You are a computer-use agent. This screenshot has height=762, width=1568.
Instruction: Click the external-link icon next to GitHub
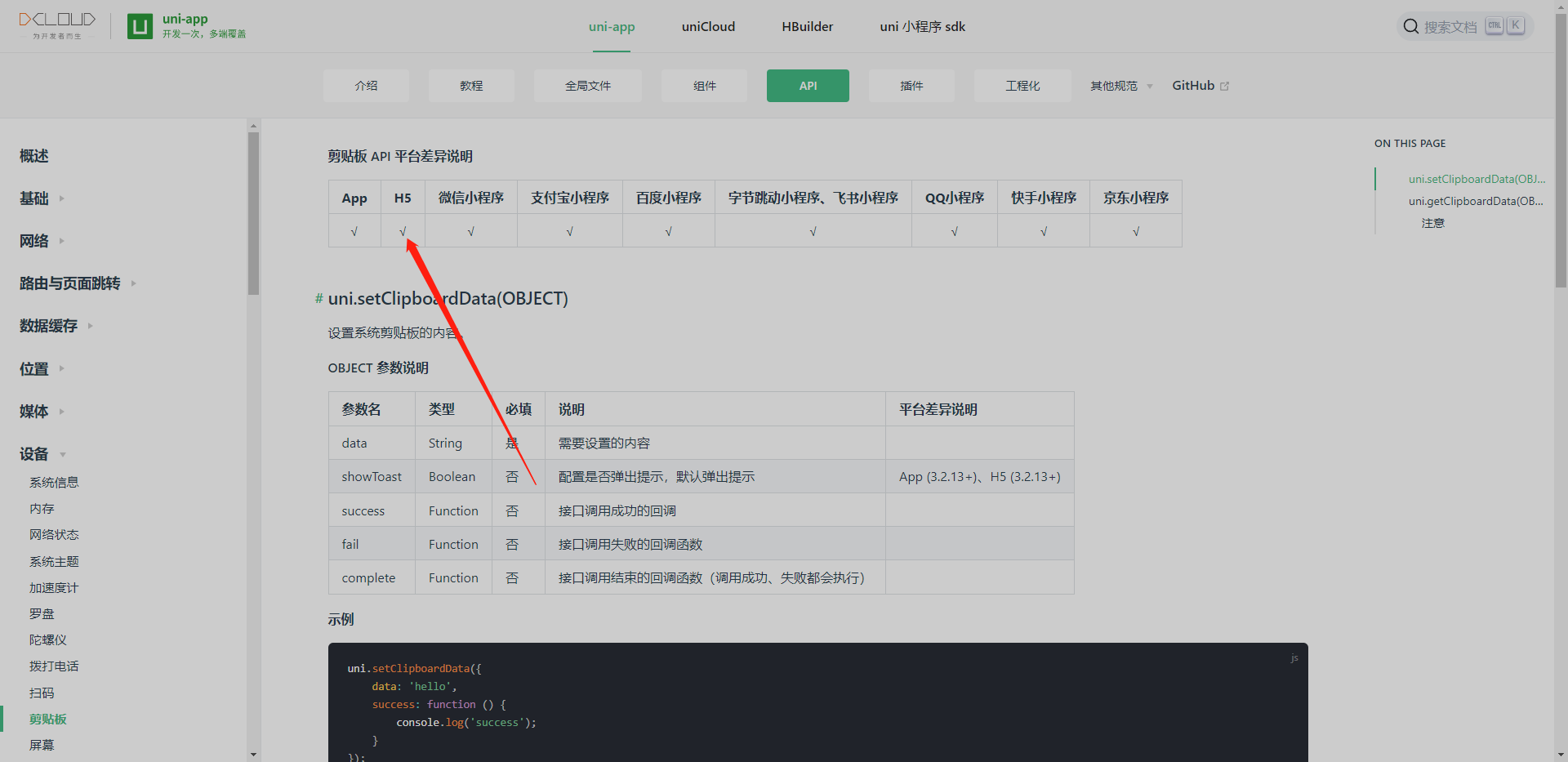coord(1227,85)
